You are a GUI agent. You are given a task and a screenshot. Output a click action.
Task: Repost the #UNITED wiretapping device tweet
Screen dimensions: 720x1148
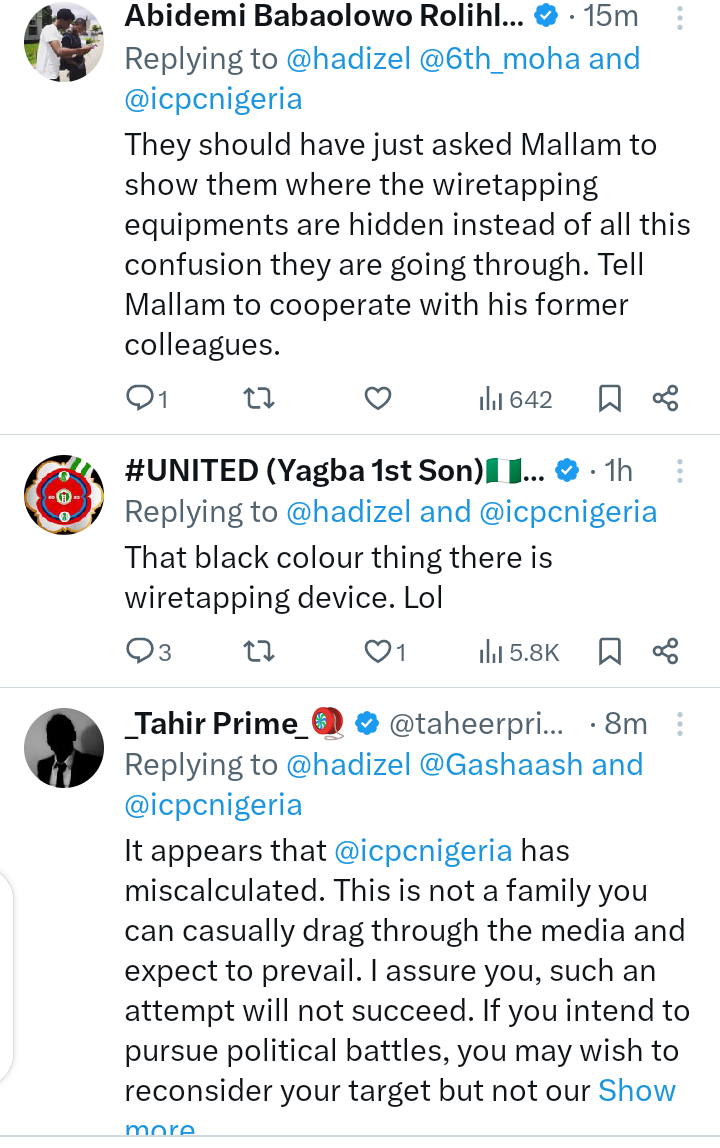tap(258, 652)
